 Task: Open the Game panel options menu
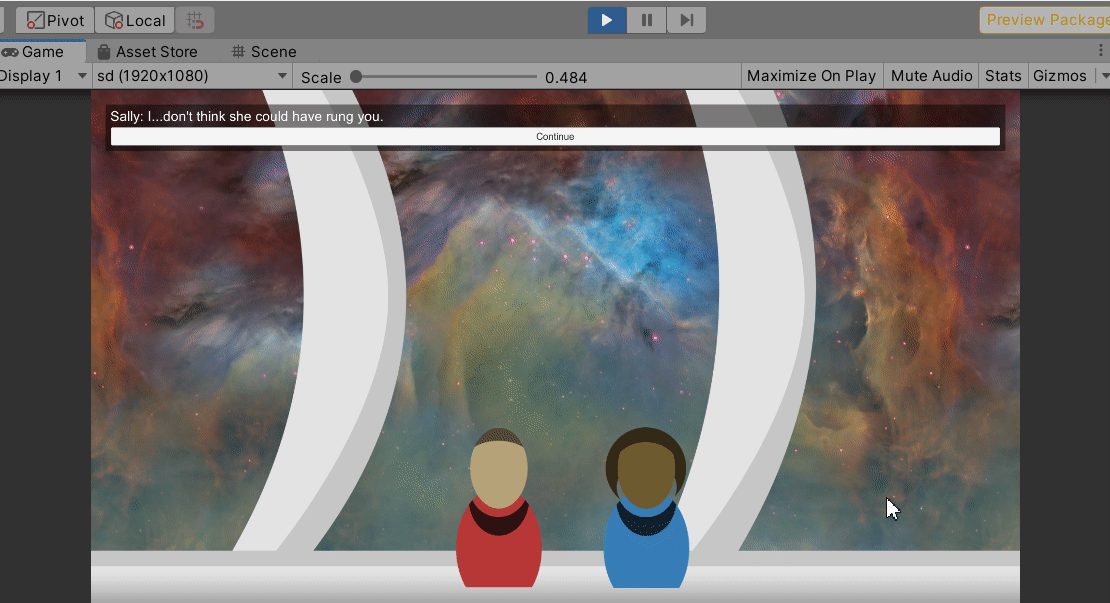tap(1101, 51)
